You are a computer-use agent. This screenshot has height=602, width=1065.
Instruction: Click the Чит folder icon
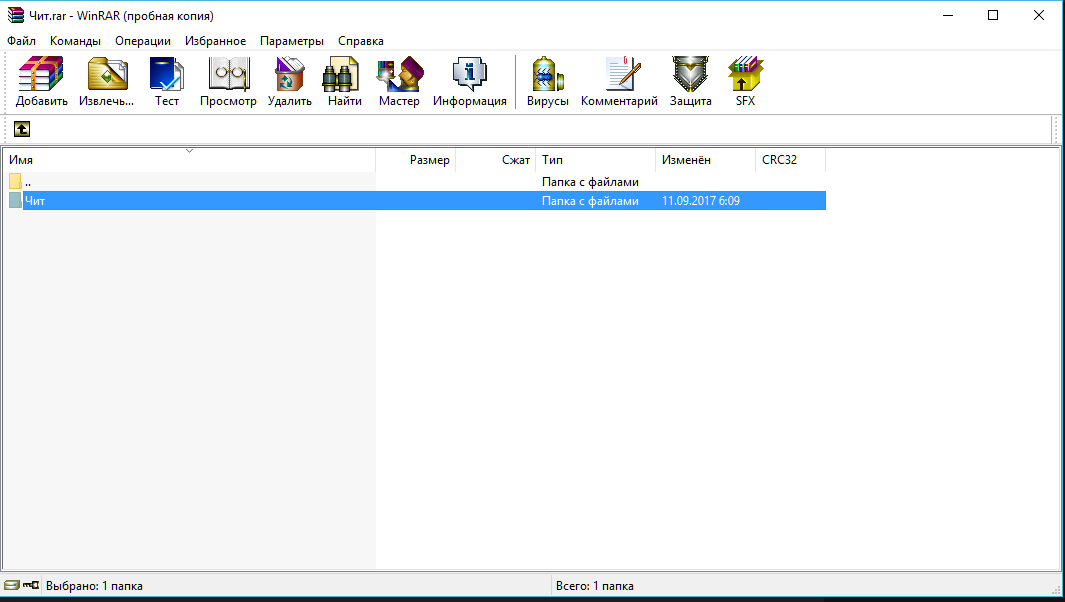coord(16,200)
